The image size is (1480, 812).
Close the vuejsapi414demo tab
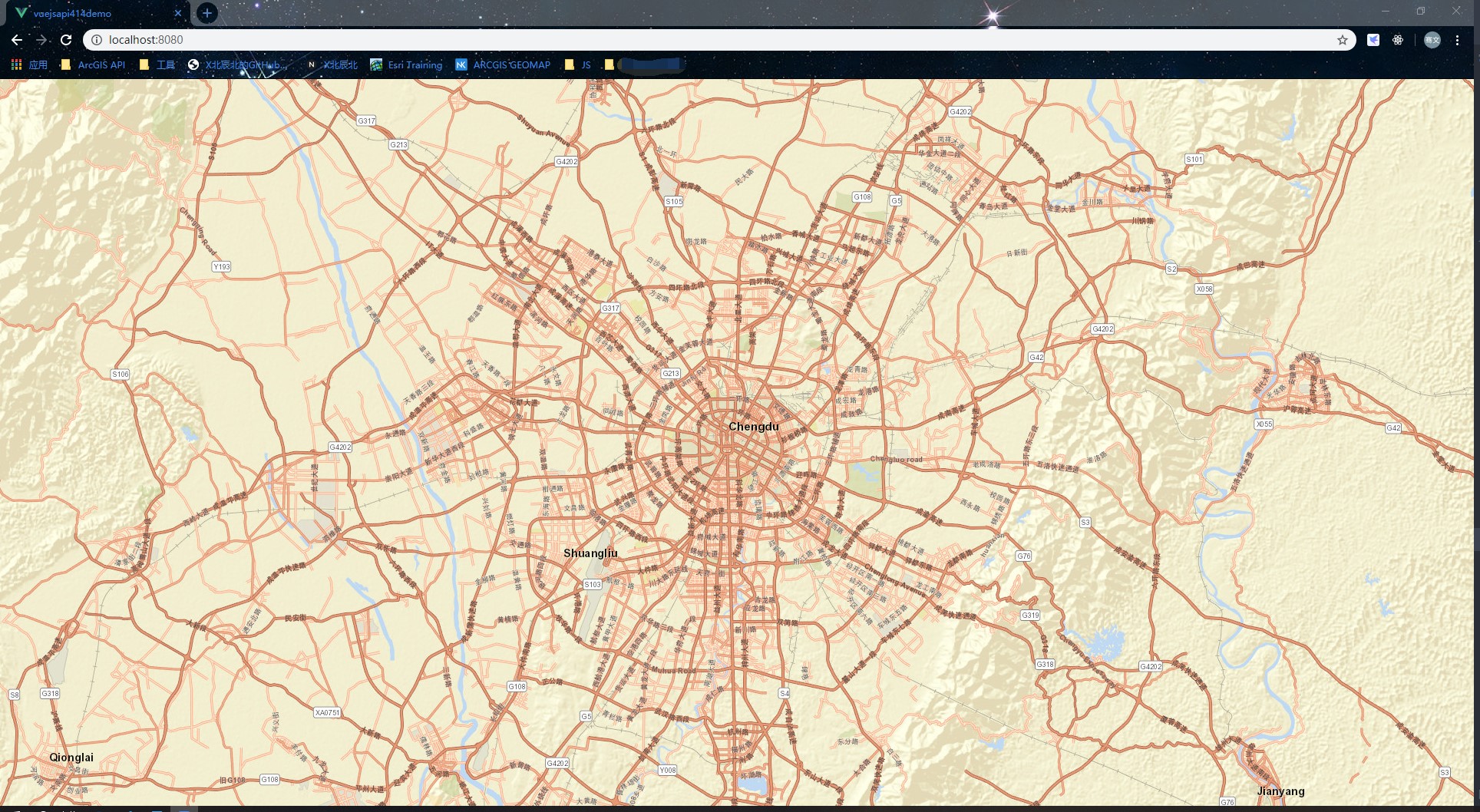point(178,13)
